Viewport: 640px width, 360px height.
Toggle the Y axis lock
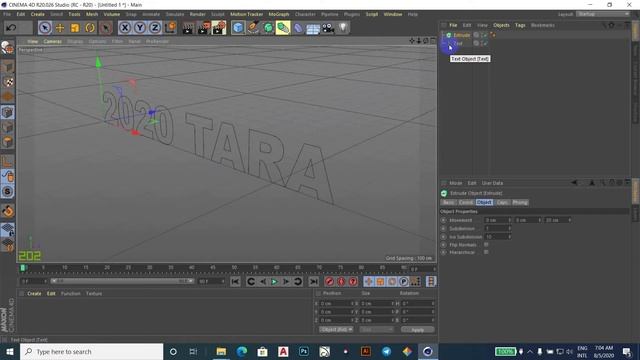[x=140, y=28]
